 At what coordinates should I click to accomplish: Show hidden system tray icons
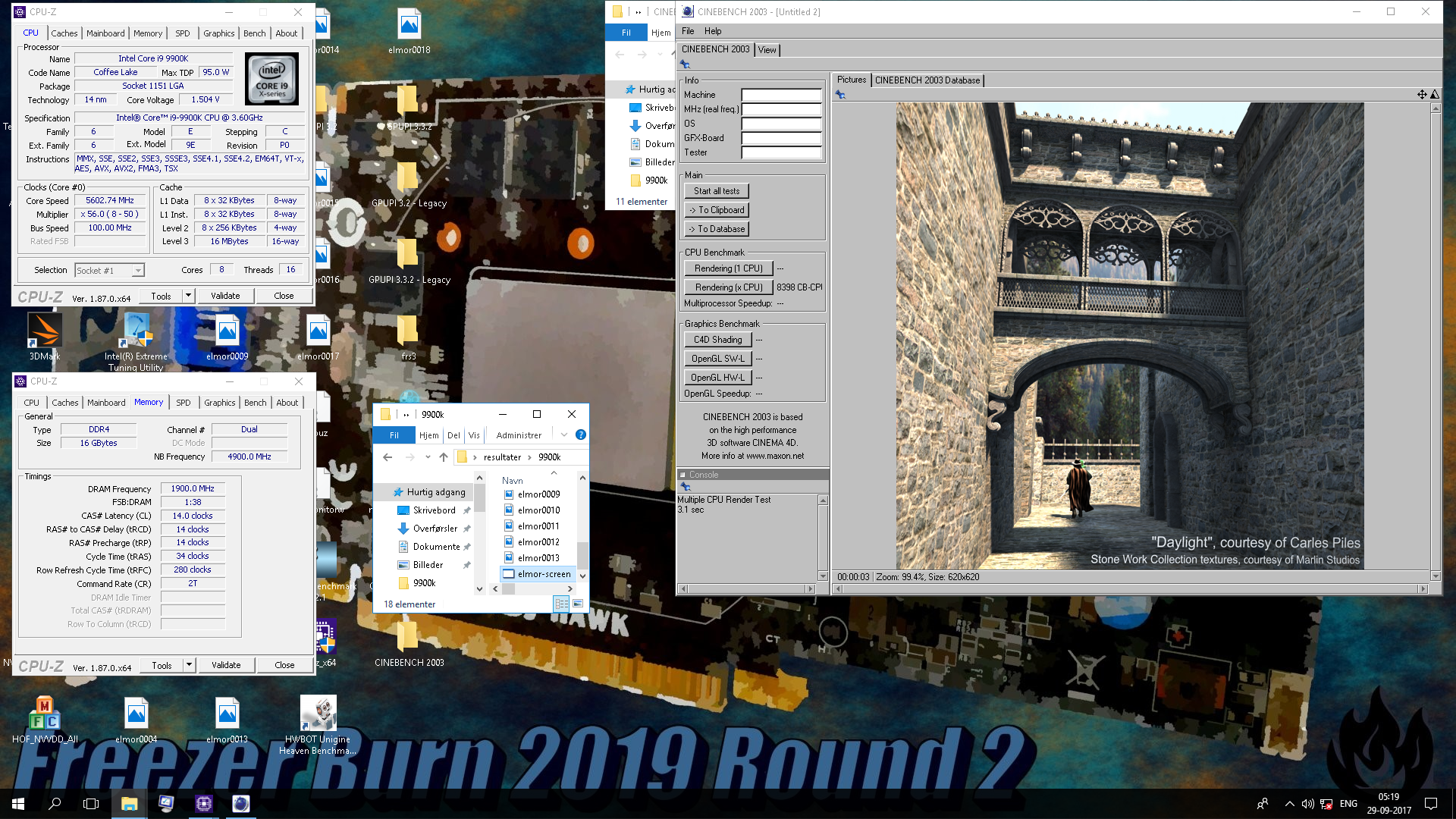click(x=1289, y=804)
